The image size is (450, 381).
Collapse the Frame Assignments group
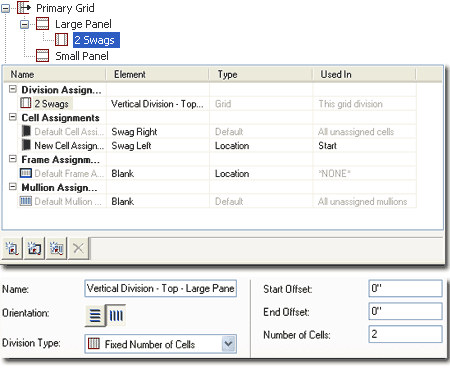13,159
